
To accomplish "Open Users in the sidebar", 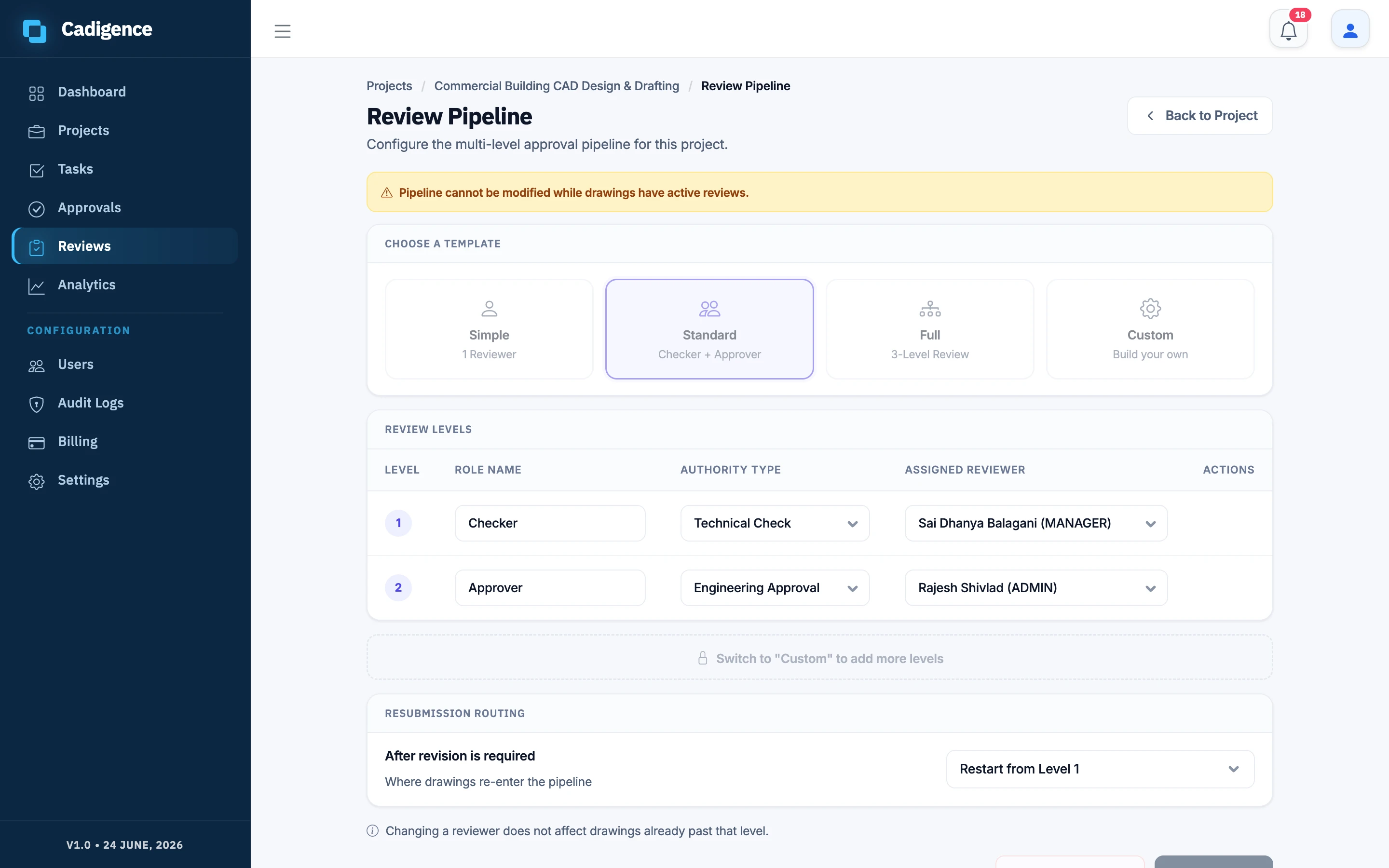I will click(x=124, y=365).
